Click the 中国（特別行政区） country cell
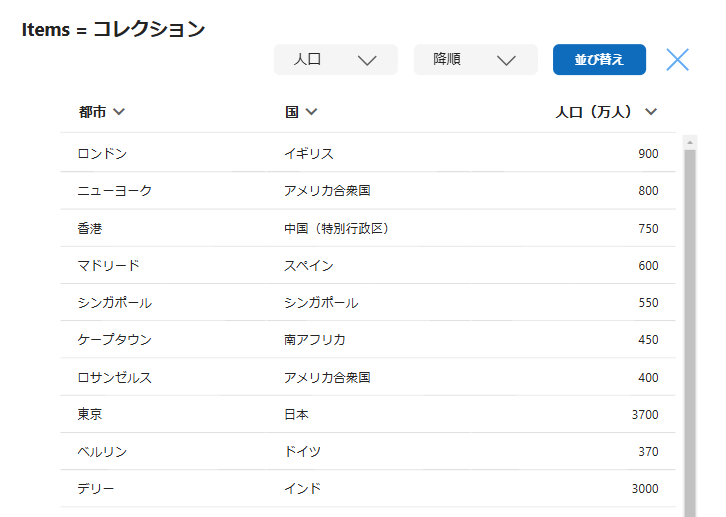The image size is (726, 517). 336,229
